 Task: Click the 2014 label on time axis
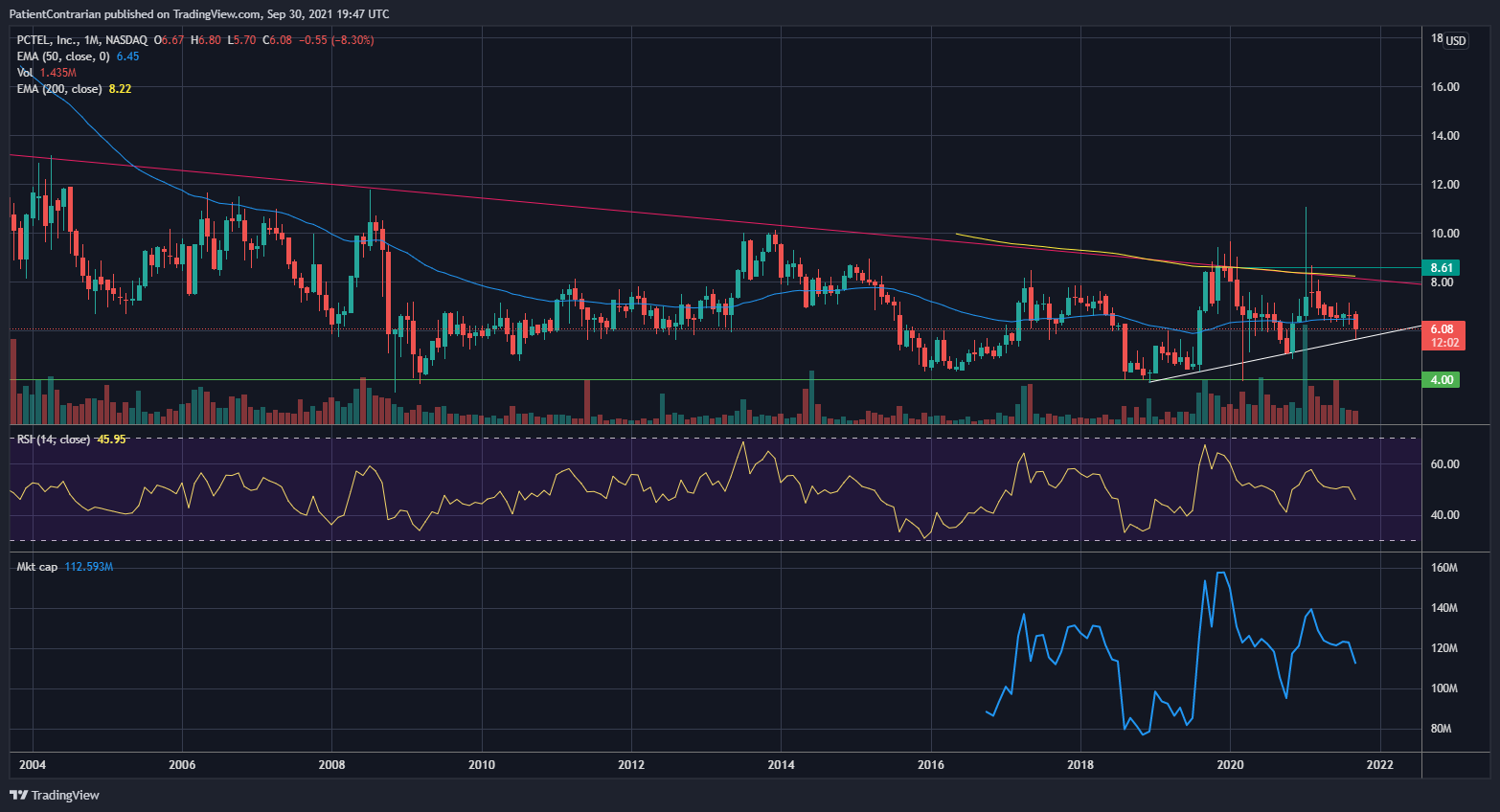coord(781,764)
